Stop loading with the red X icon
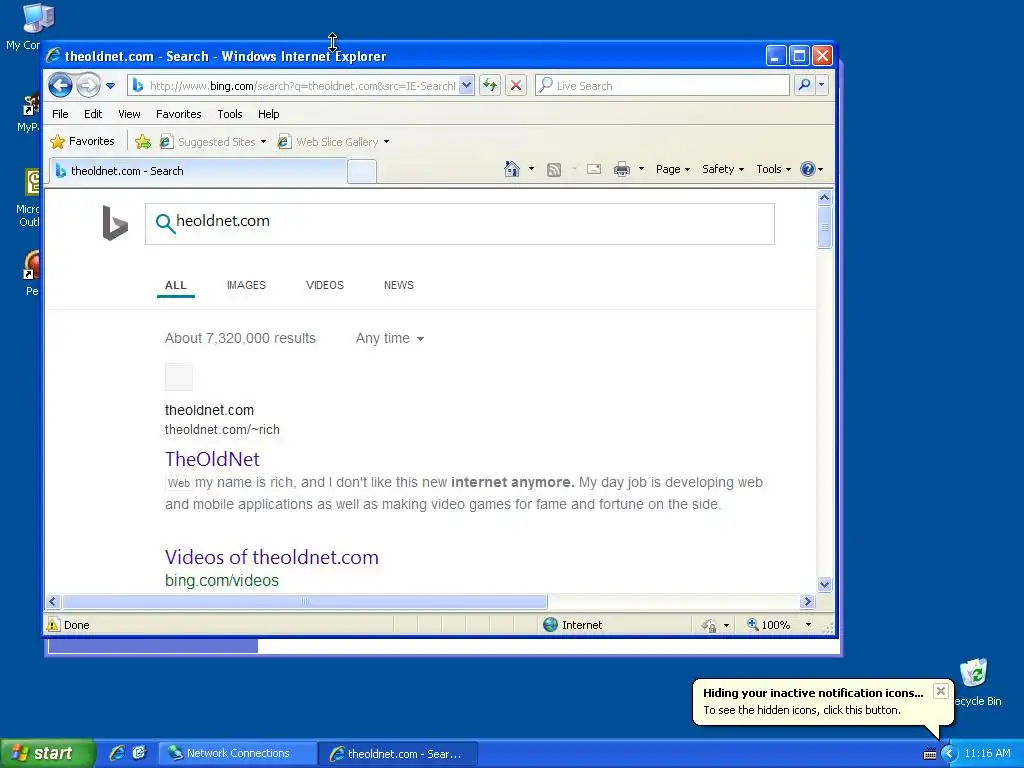Image resolution: width=1024 pixels, height=768 pixels. click(516, 86)
